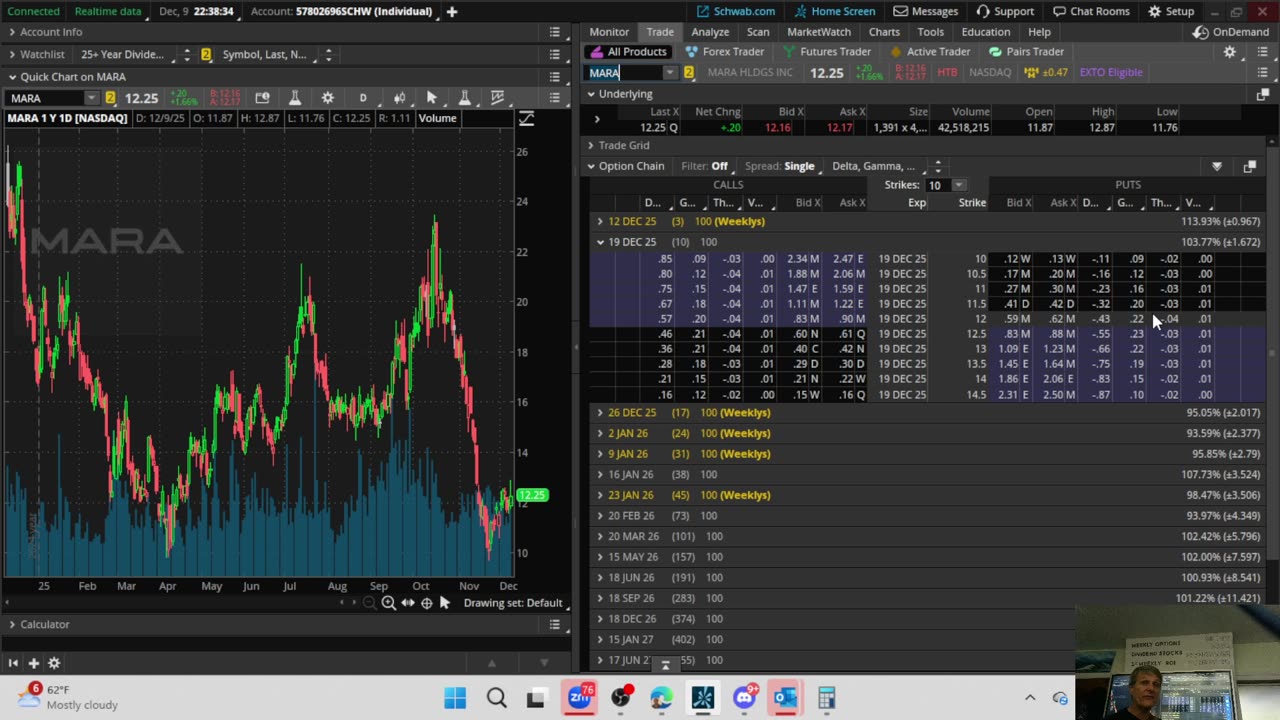The image size is (1280, 720).
Task: Click the 12.5 strike put bid .83
Action: click(1017, 334)
